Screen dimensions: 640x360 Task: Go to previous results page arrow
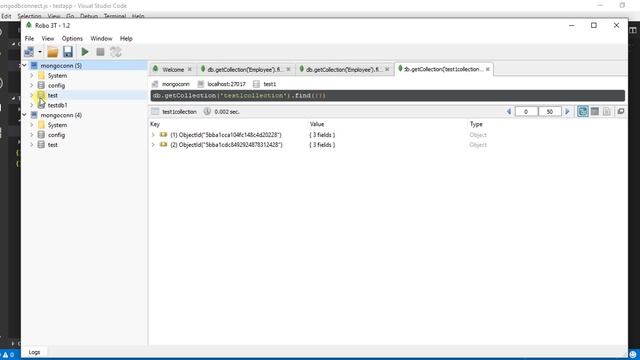pos(509,111)
